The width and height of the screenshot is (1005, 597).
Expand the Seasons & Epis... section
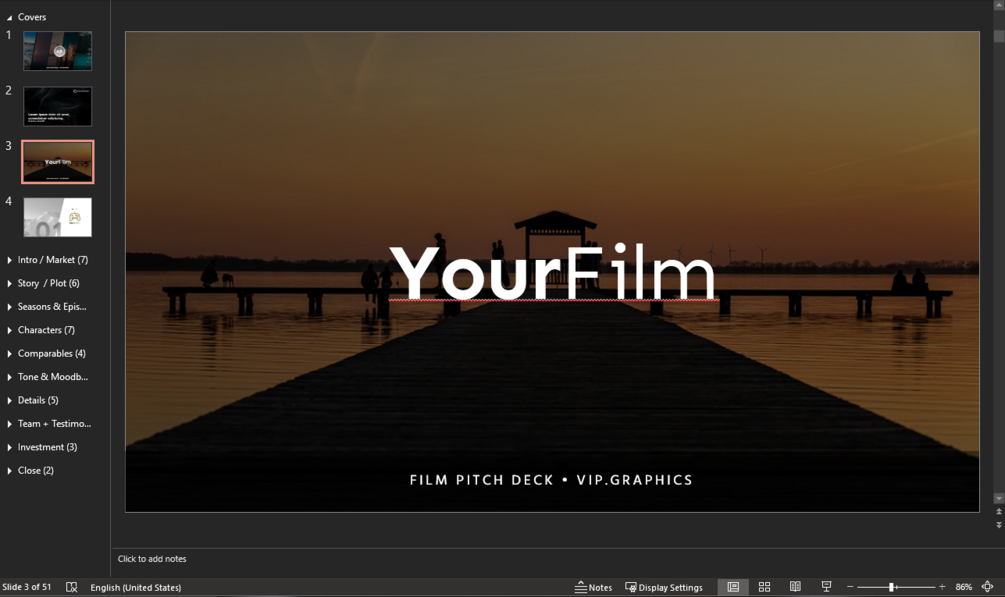9,307
